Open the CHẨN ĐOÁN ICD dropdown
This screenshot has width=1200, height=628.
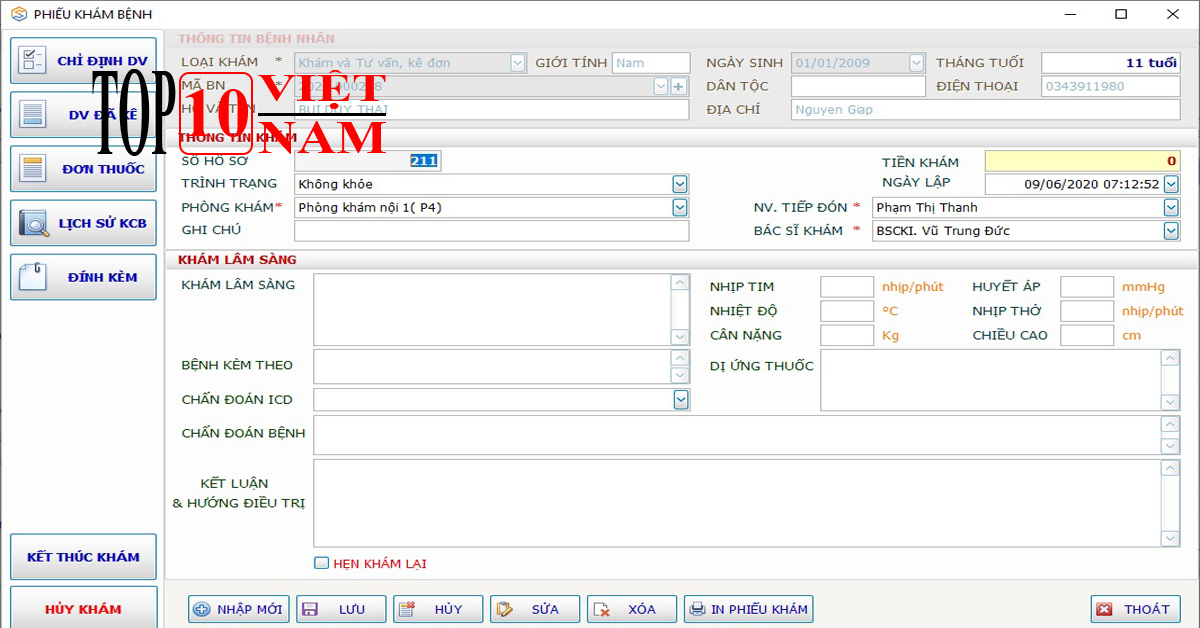pyautogui.click(x=680, y=399)
